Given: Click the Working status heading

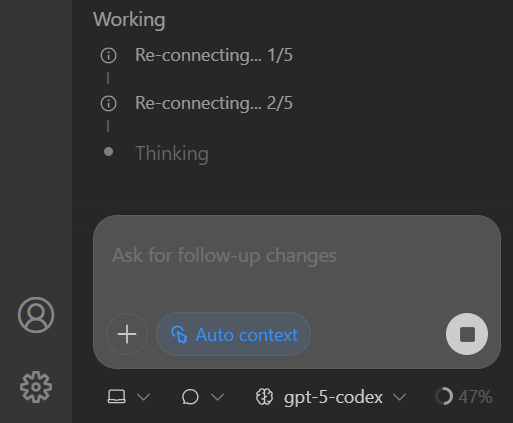Looking at the screenshot, I should point(129,19).
